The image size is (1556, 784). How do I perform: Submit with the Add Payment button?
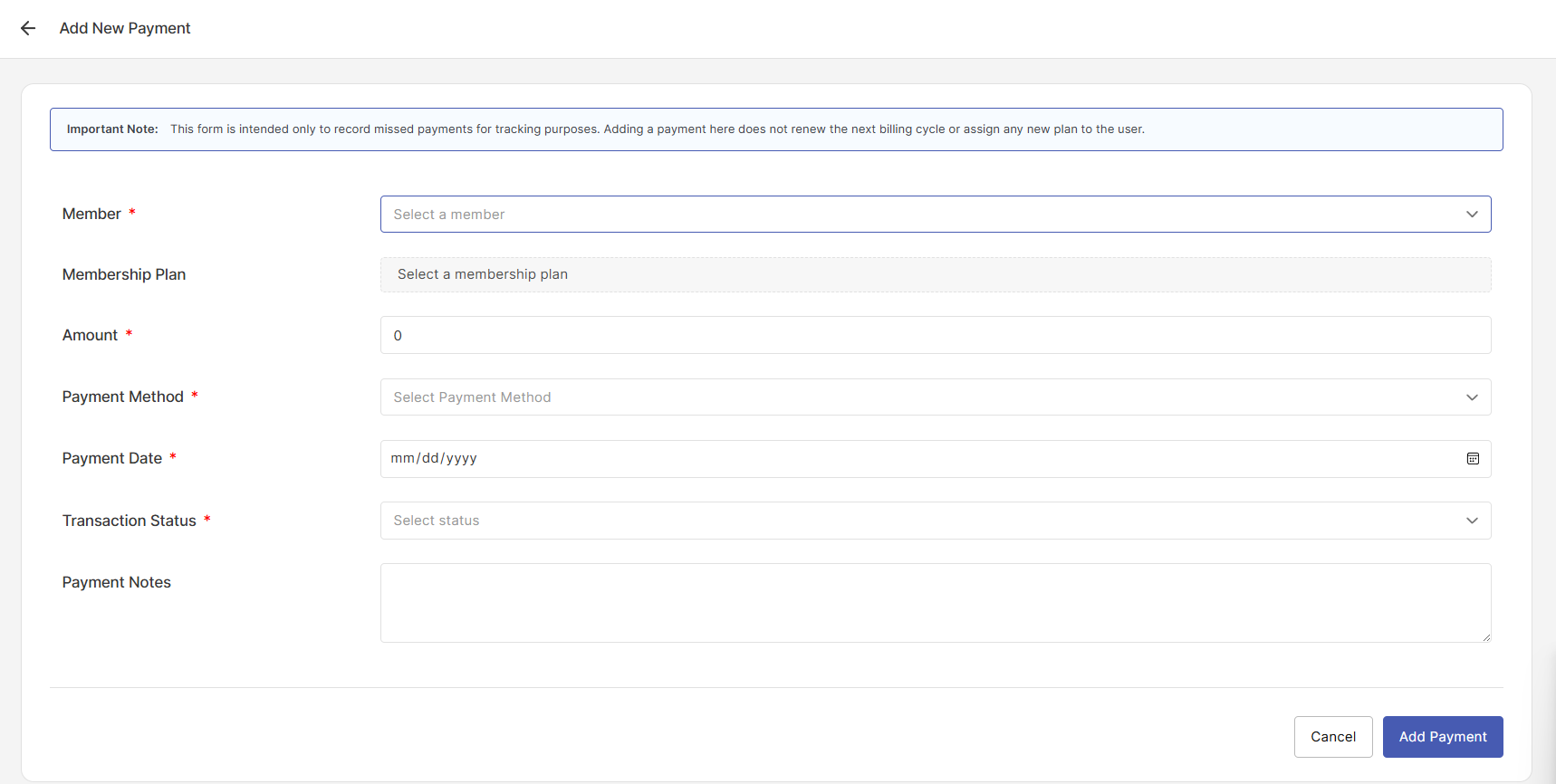[x=1443, y=737]
